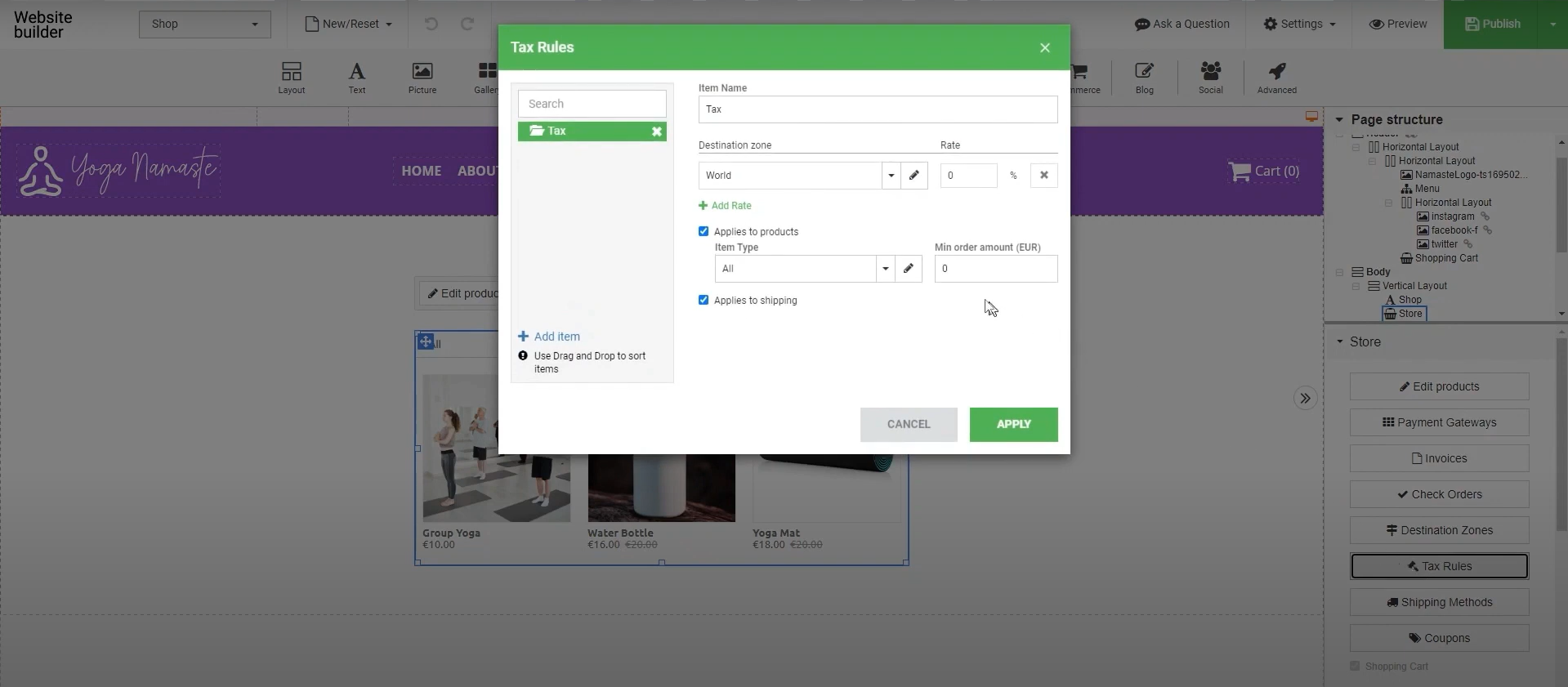This screenshot has height=687, width=1568.
Task: Open the Settings menu
Action: click(1299, 25)
